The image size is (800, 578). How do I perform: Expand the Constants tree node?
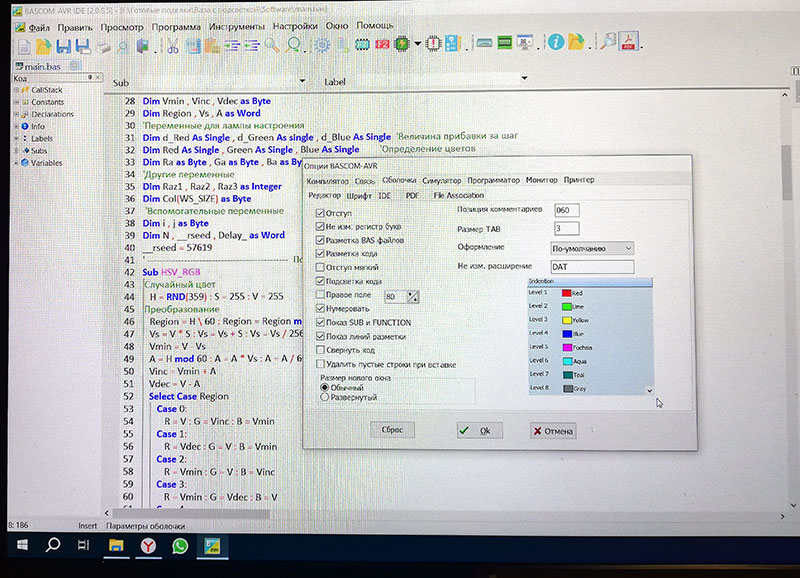16,102
